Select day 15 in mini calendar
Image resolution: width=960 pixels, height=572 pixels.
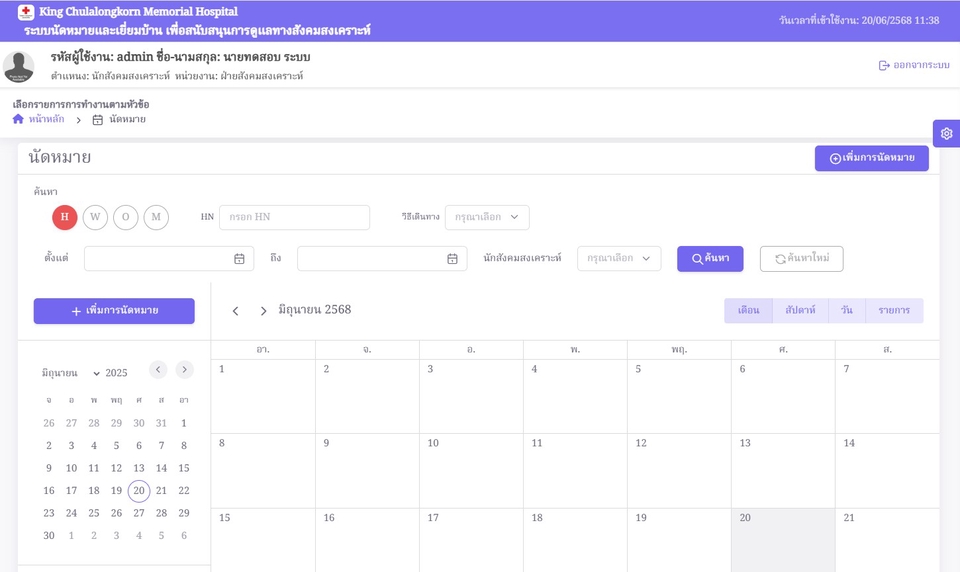[x=184, y=468]
